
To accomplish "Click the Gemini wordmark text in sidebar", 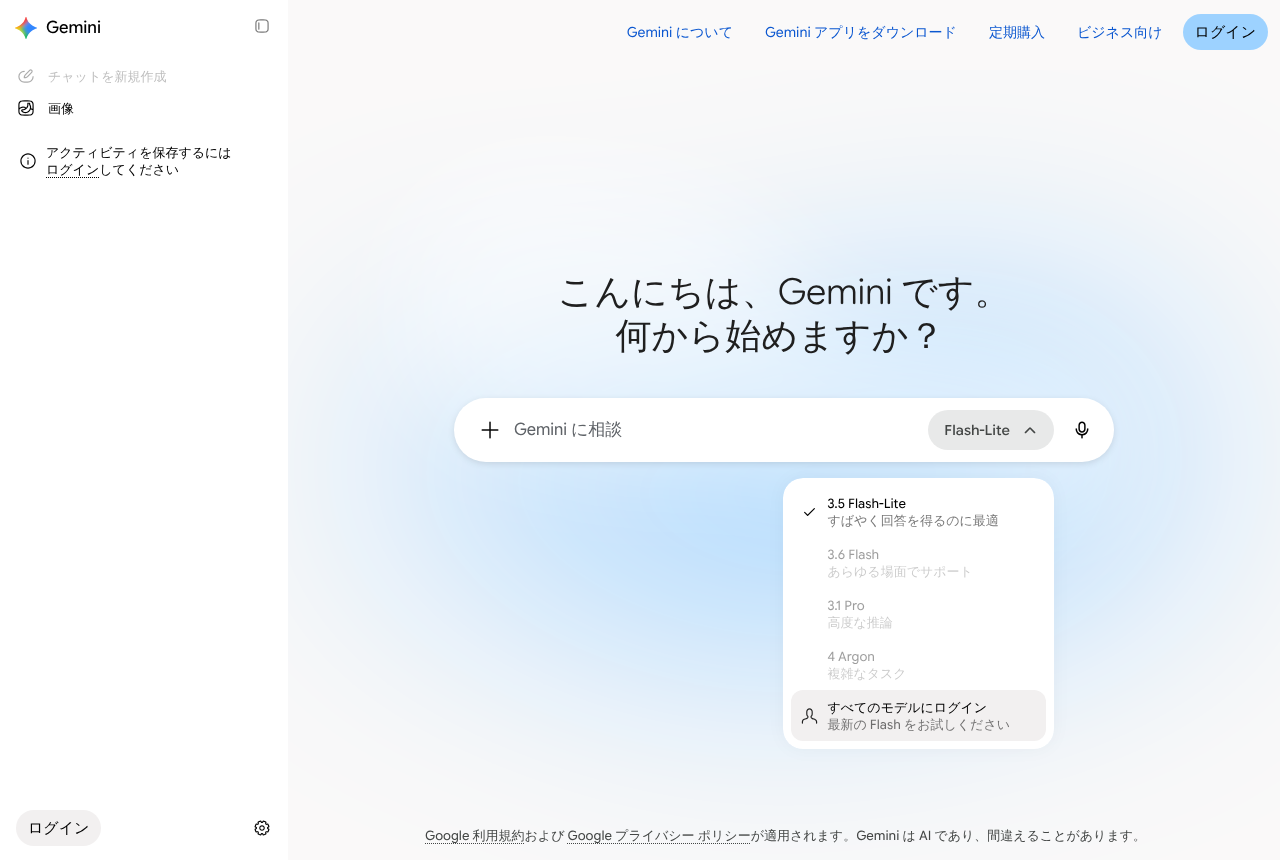I will click(73, 27).
